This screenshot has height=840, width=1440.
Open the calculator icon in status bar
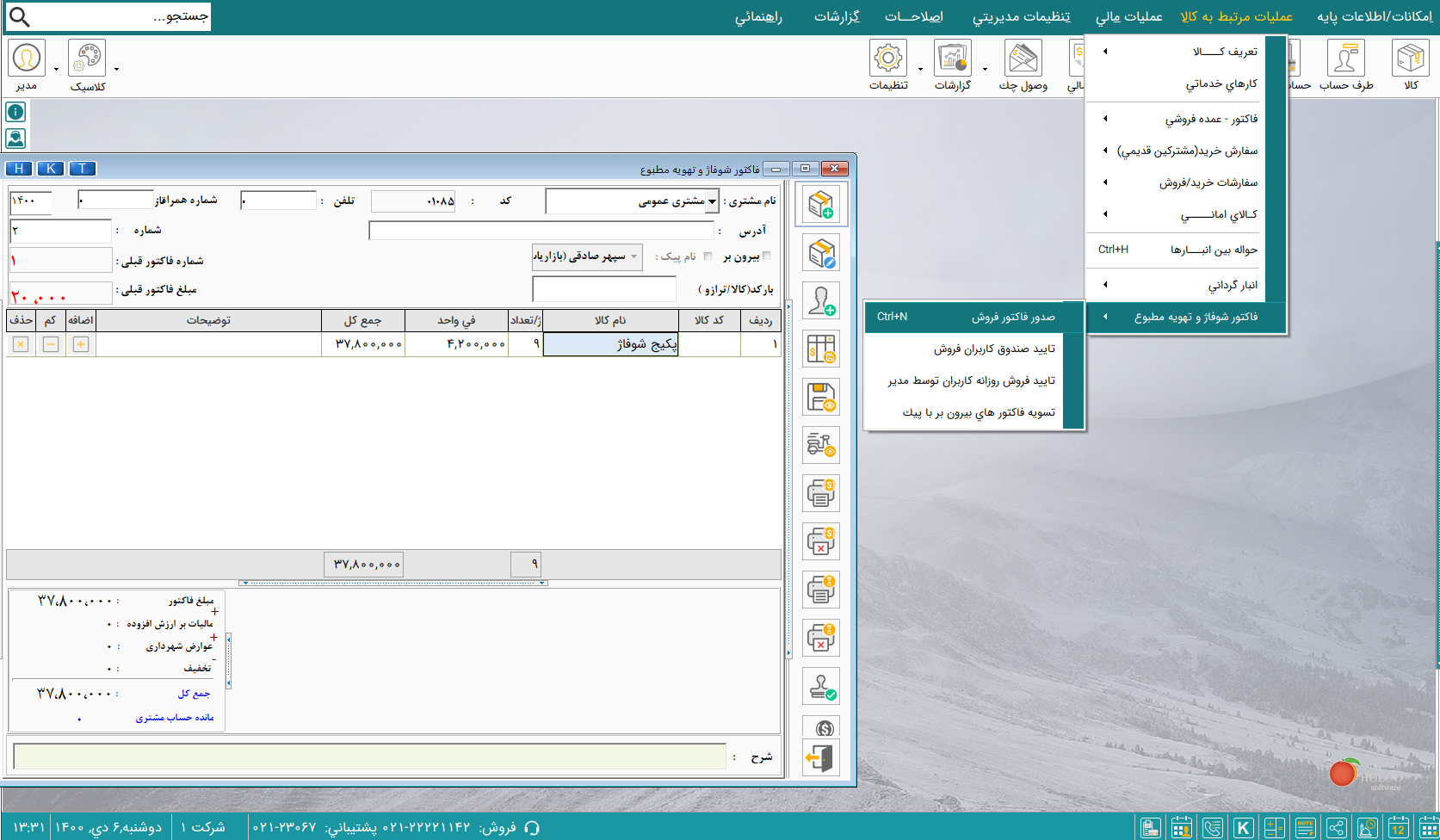coord(1275,828)
